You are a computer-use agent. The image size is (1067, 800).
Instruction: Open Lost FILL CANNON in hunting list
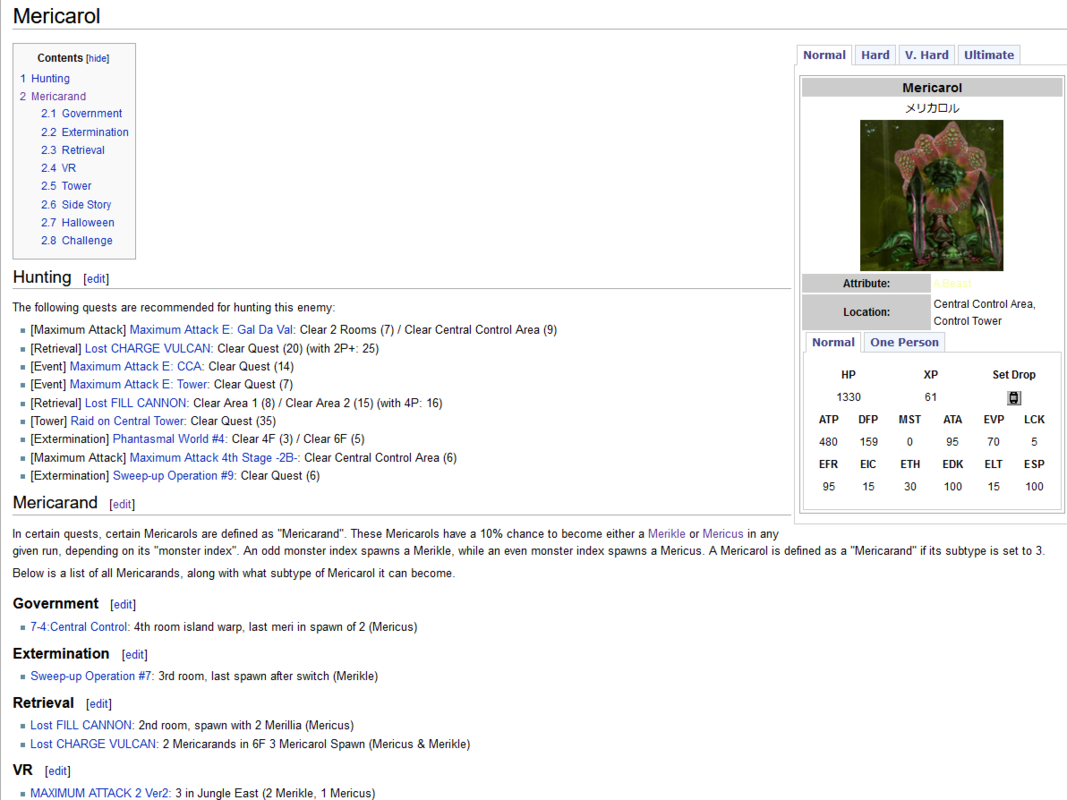137,403
